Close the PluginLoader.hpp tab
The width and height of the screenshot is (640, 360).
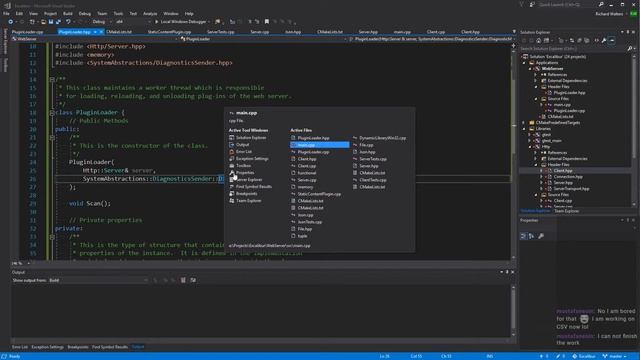101,32
